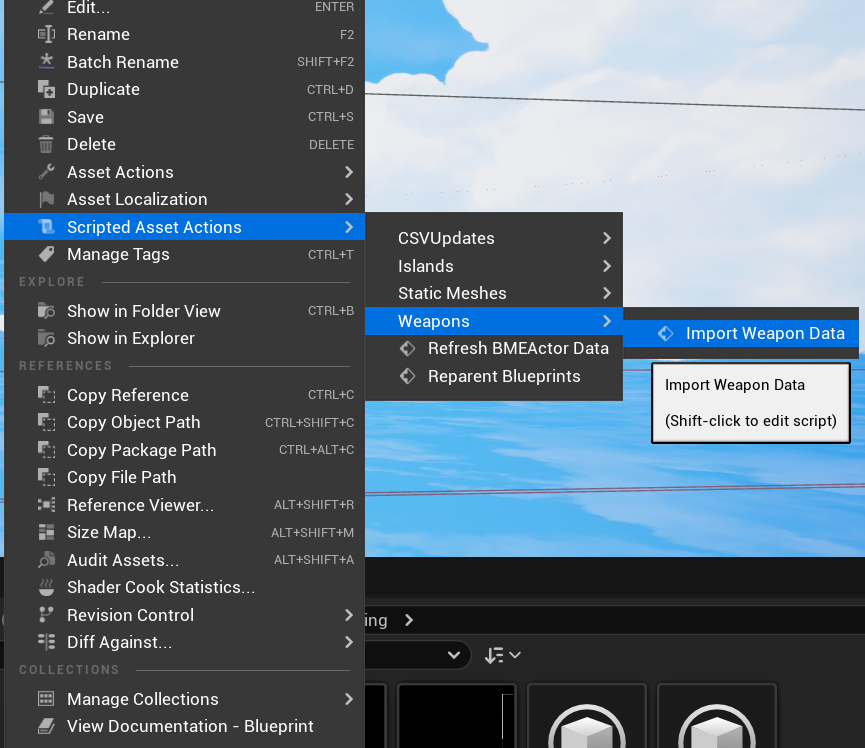This screenshot has width=865, height=748.
Task: Click Copy Object Path
Action: coord(133,422)
